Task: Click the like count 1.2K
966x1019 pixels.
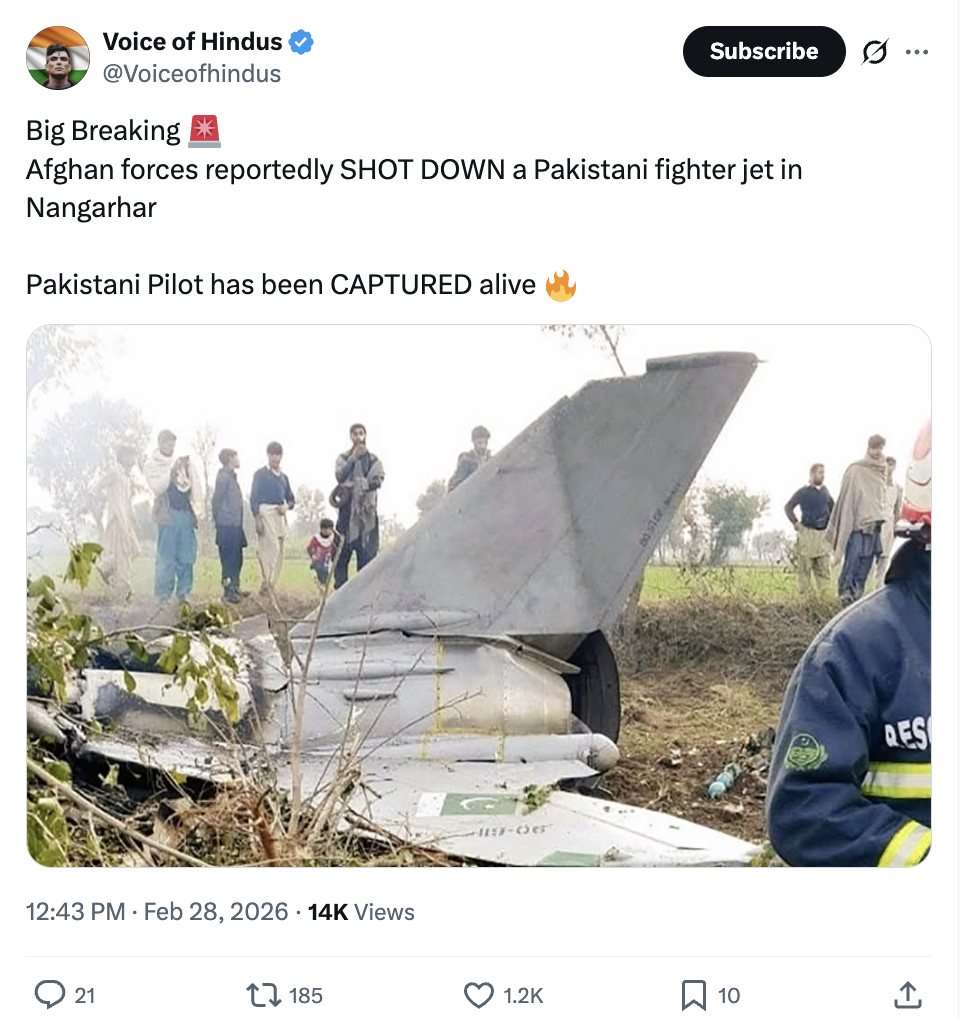Action: tap(523, 995)
